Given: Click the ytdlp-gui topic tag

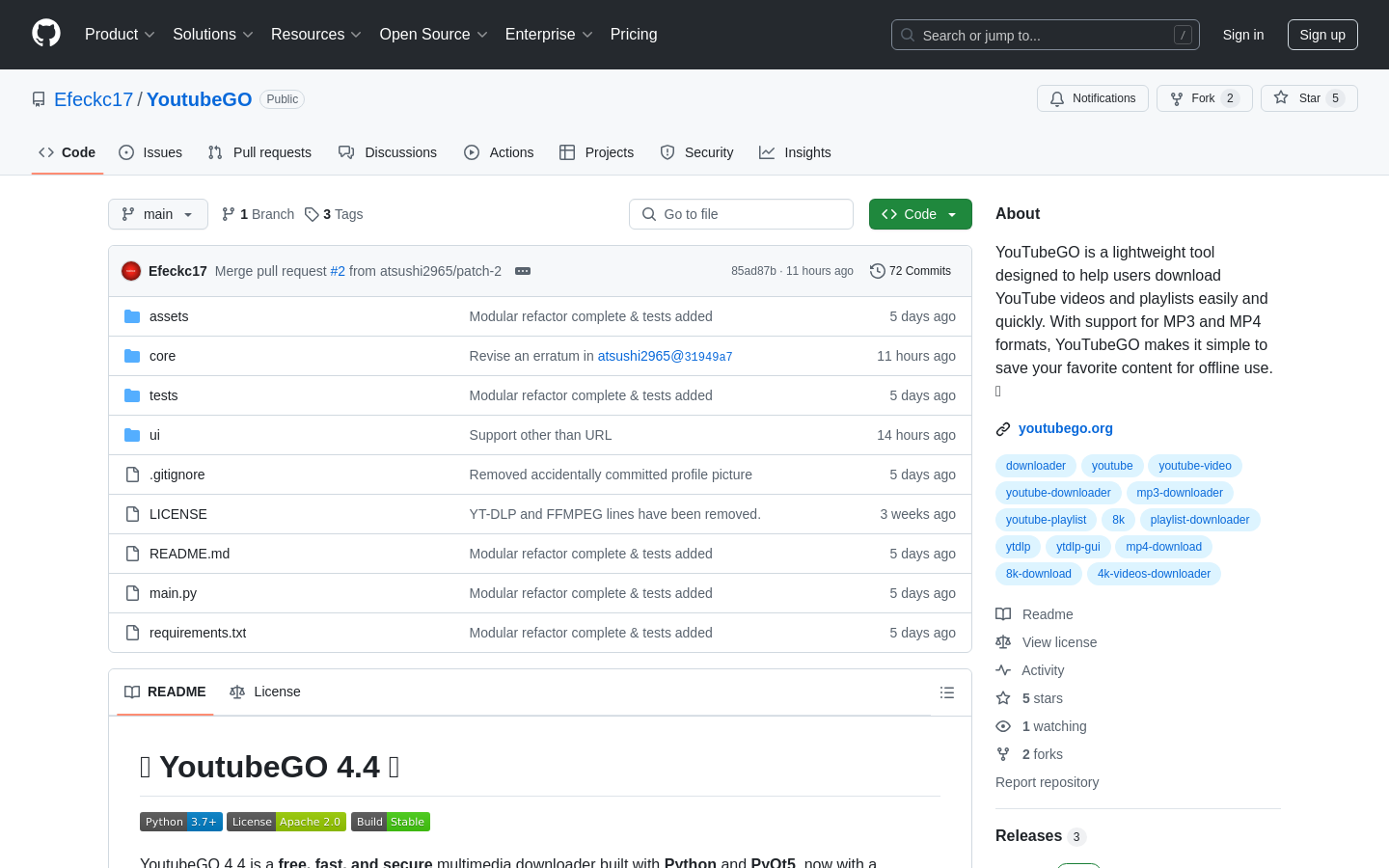Looking at the screenshot, I should 1077,547.
